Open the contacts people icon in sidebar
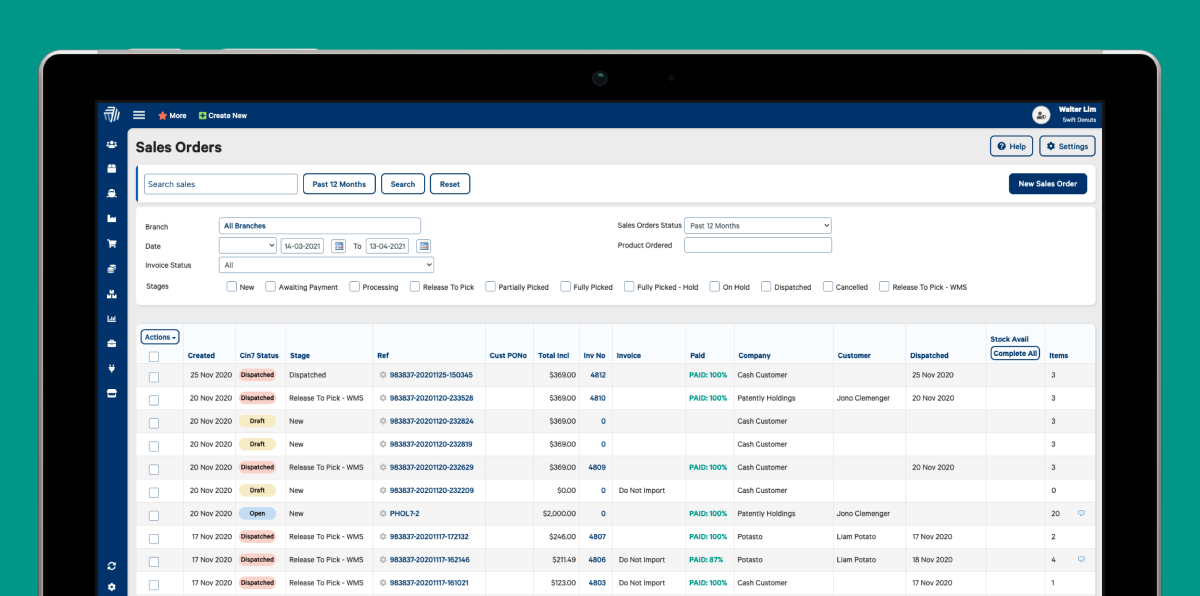 point(112,145)
